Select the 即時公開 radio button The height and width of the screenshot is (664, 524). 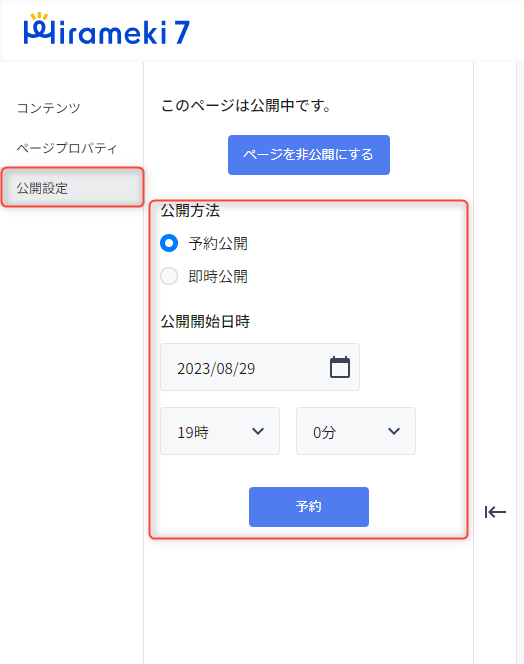tap(169, 276)
